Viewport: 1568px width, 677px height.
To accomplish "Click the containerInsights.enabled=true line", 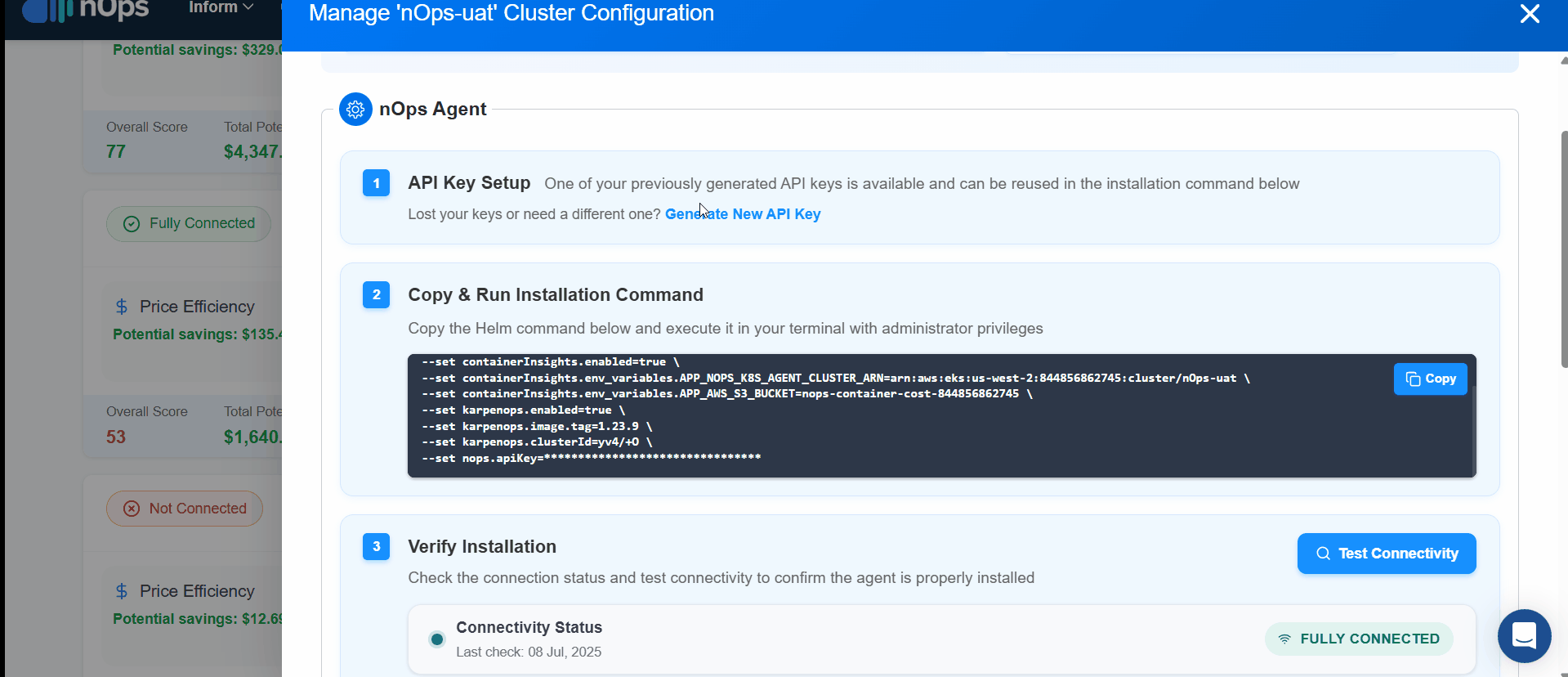I will tap(551, 361).
